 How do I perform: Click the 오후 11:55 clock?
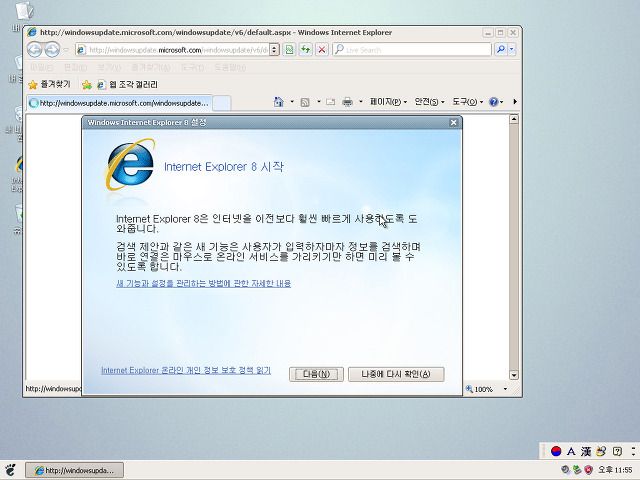pos(615,470)
